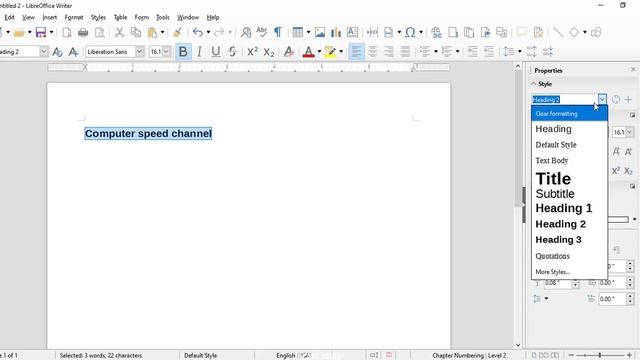This screenshot has width=640, height=360.
Task: Open the Font Name dropdown arrow
Action: pos(140,52)
